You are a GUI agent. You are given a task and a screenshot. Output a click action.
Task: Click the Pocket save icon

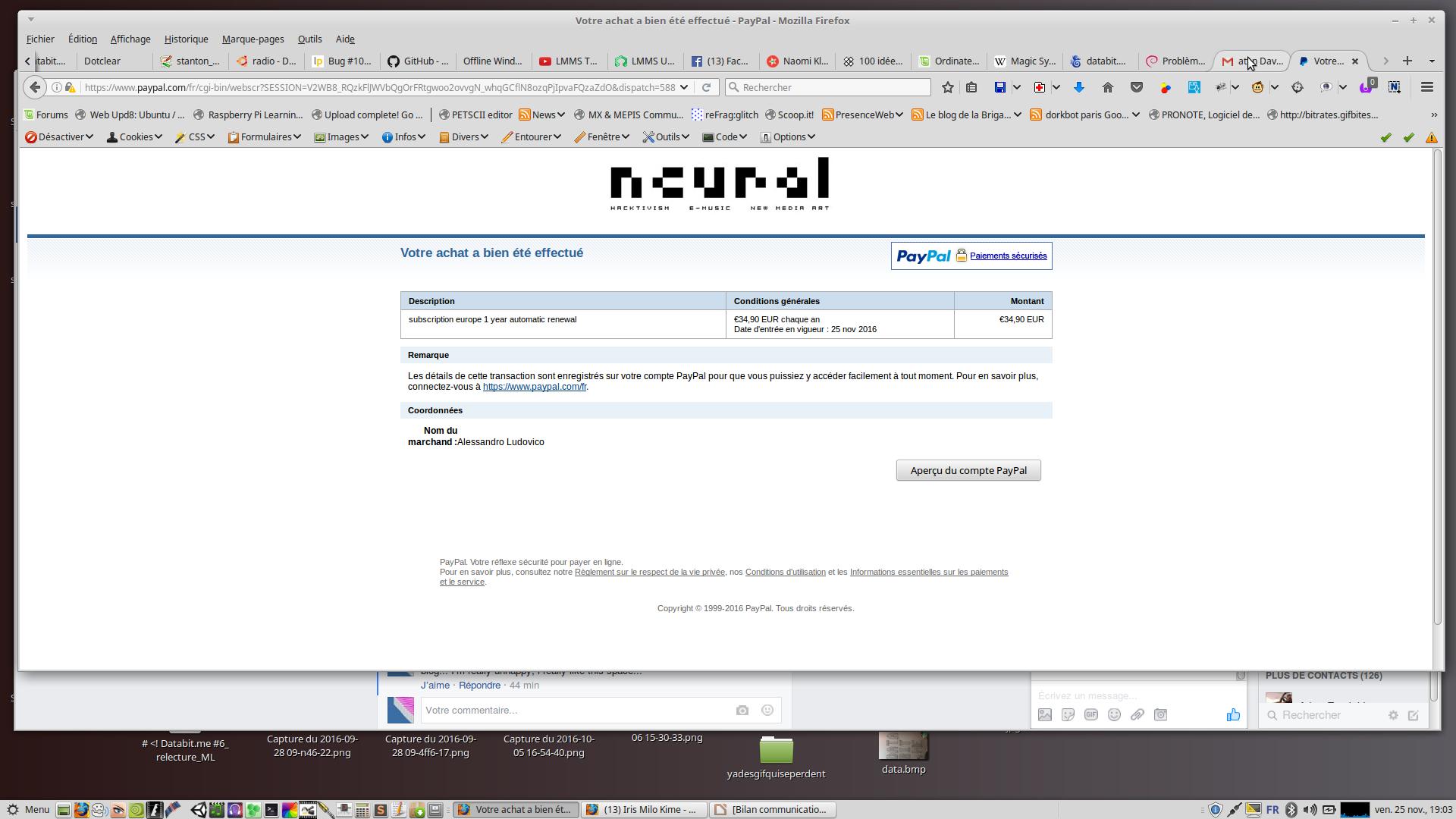click(1136, 87)
